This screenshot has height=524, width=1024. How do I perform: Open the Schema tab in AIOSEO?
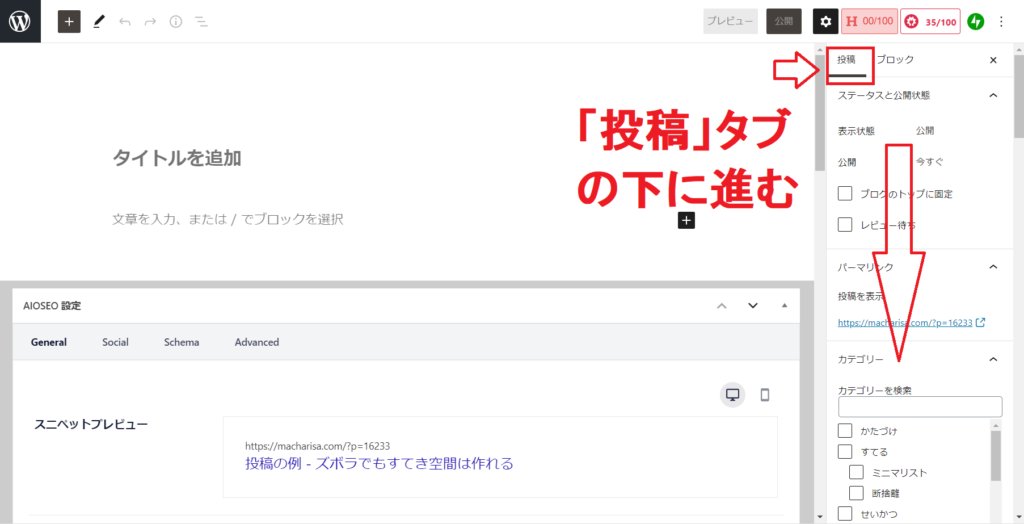pyautogui.click(x=181, y=342)
